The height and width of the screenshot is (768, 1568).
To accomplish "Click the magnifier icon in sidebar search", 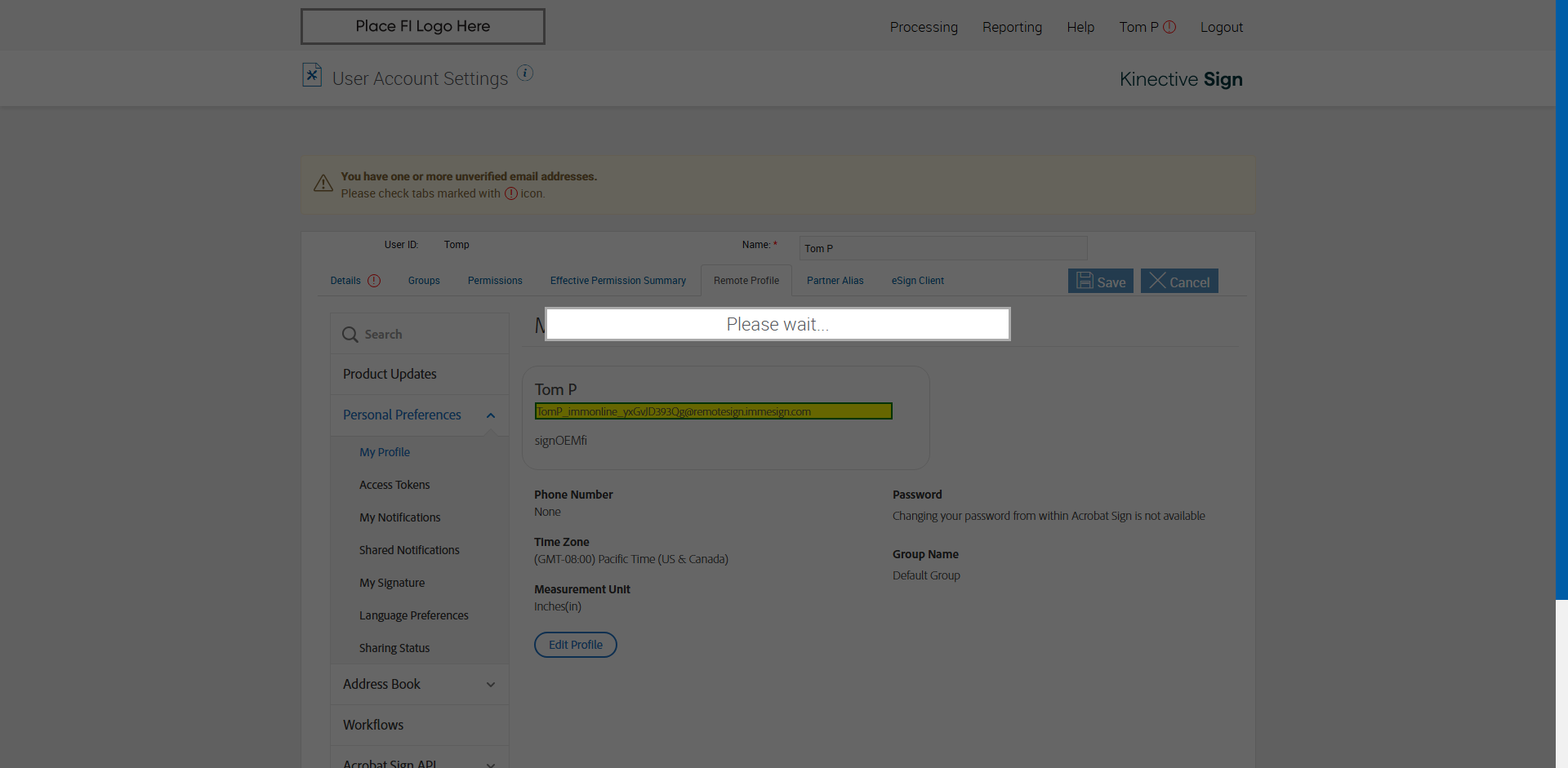I will (x=350, y=335).
